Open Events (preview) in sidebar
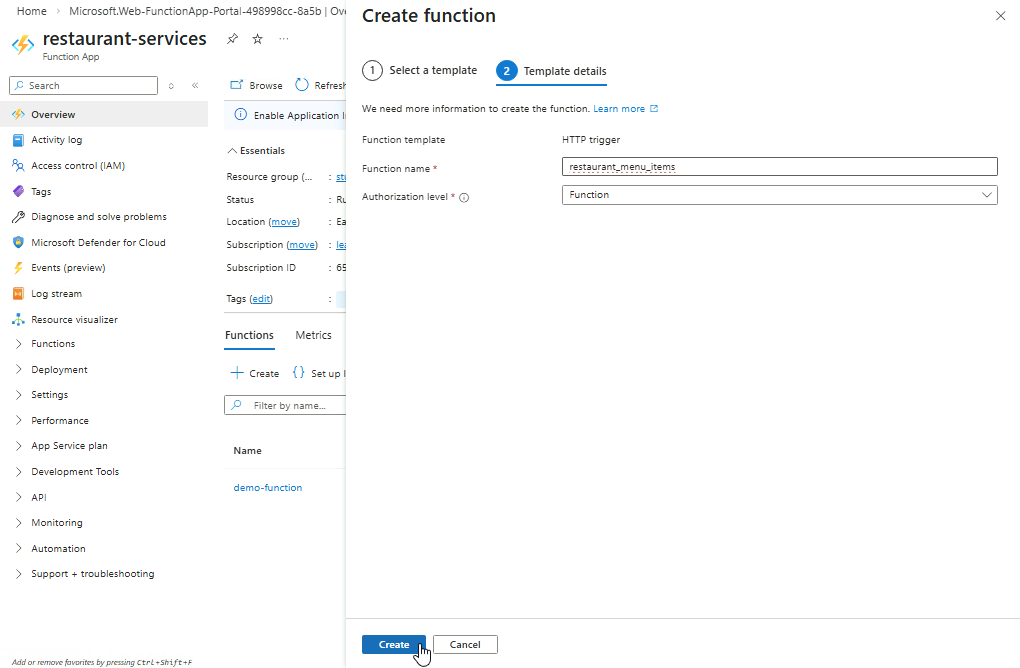 [x=67, y=268]
